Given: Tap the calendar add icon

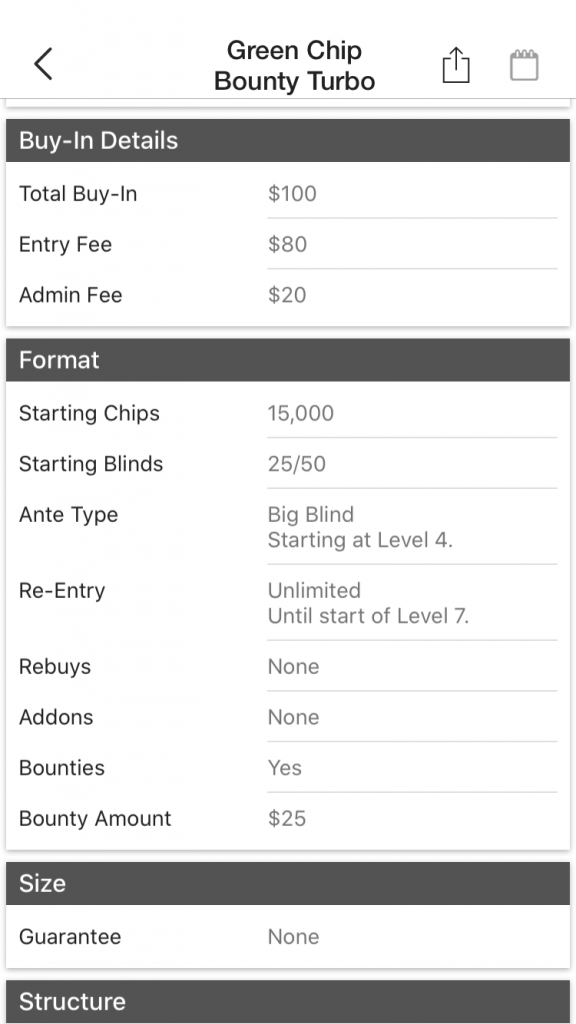Looking at the screenshot, I should pos(524,65).
